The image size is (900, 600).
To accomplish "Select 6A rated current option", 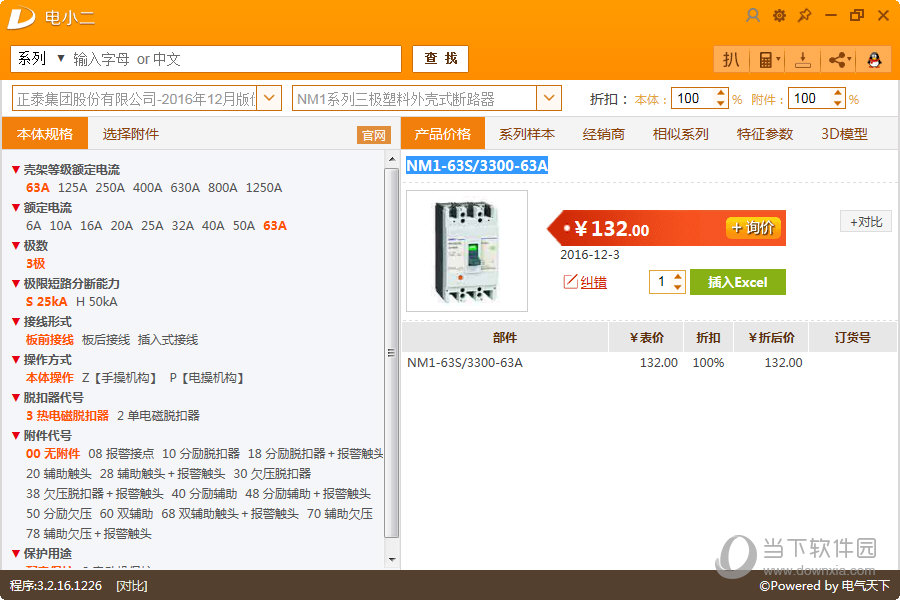I will [x=33, y=225].
